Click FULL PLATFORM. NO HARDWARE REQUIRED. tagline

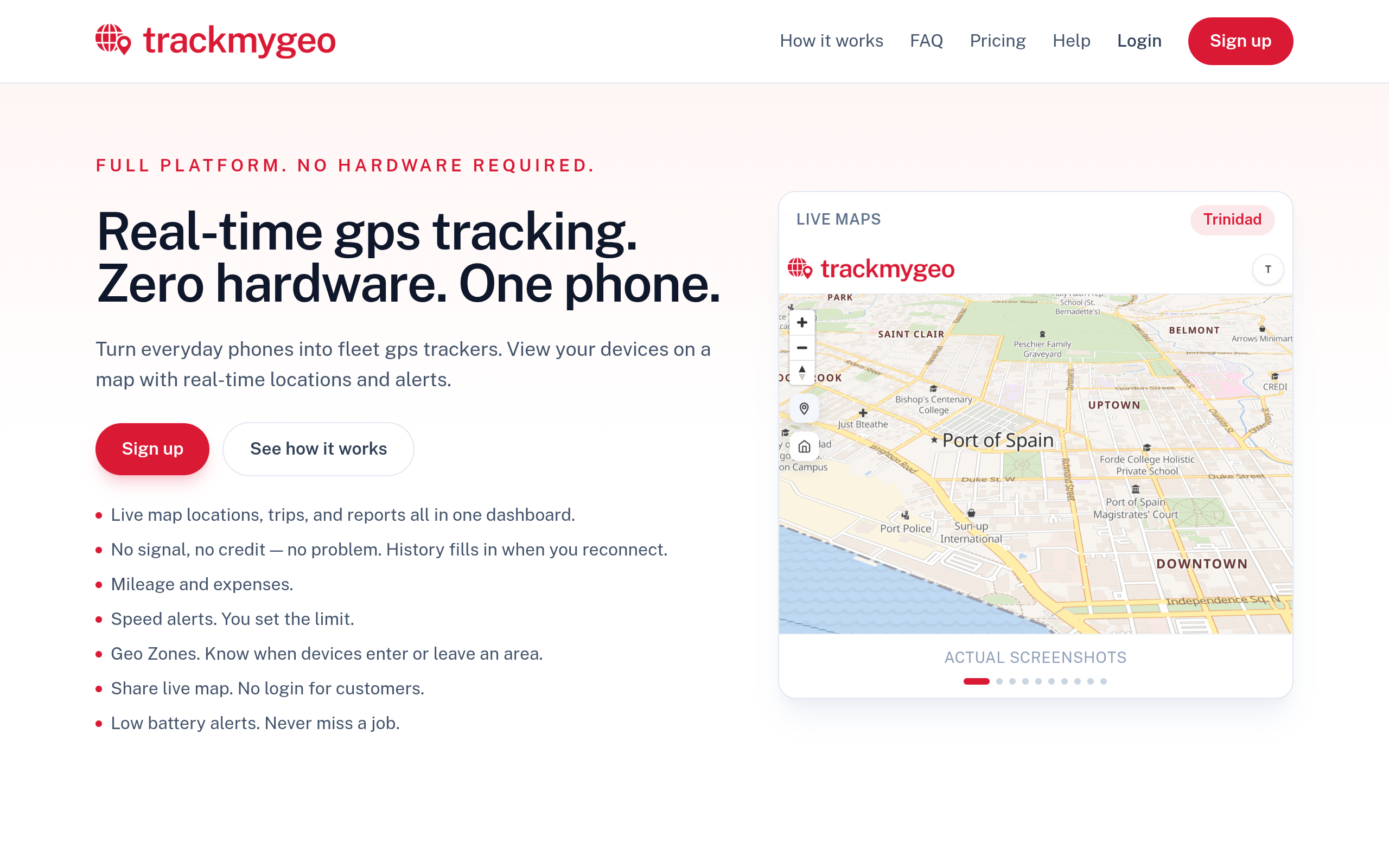(x=345, y=165)
